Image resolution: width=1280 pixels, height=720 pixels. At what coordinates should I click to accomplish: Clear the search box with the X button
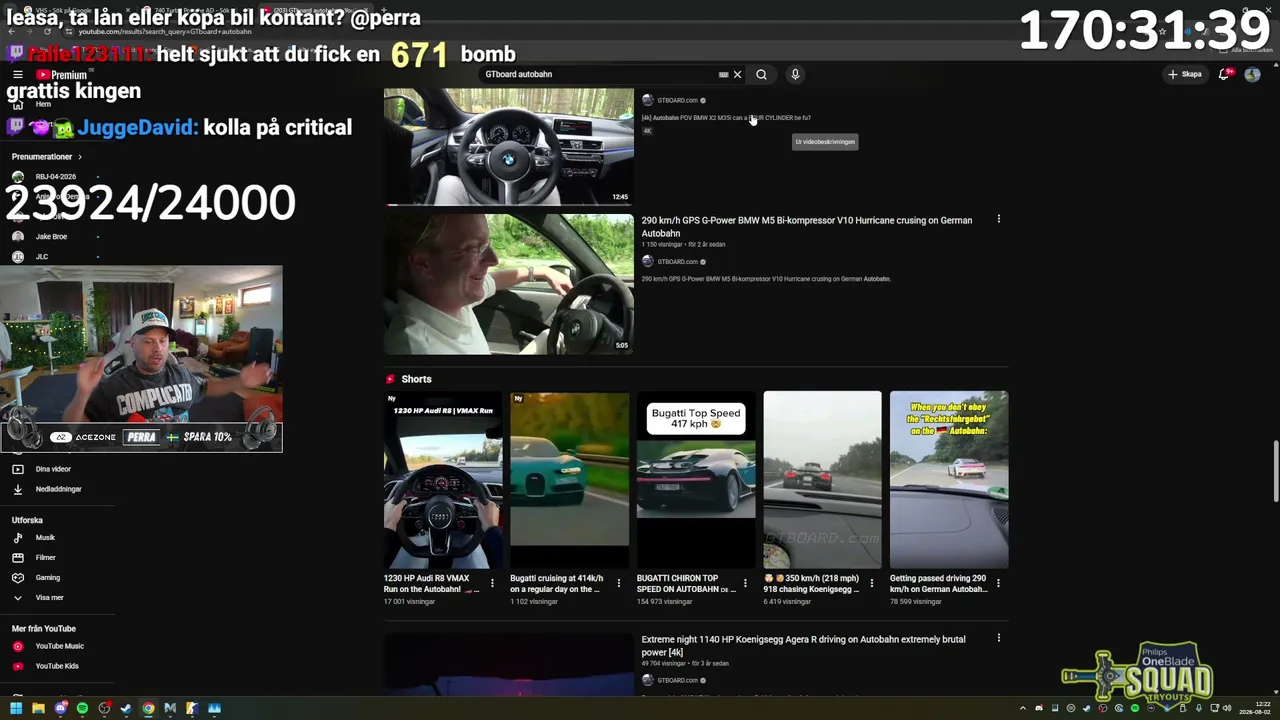(737, 74)
